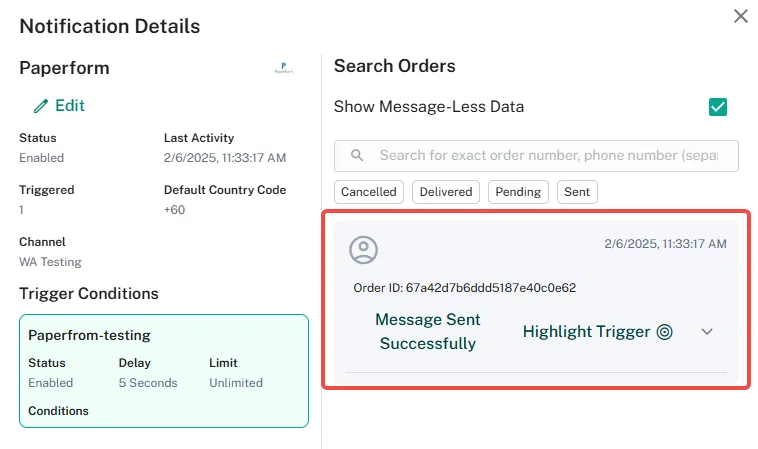
Task: Click the Paperform logo image
Action: coord(284,69)
